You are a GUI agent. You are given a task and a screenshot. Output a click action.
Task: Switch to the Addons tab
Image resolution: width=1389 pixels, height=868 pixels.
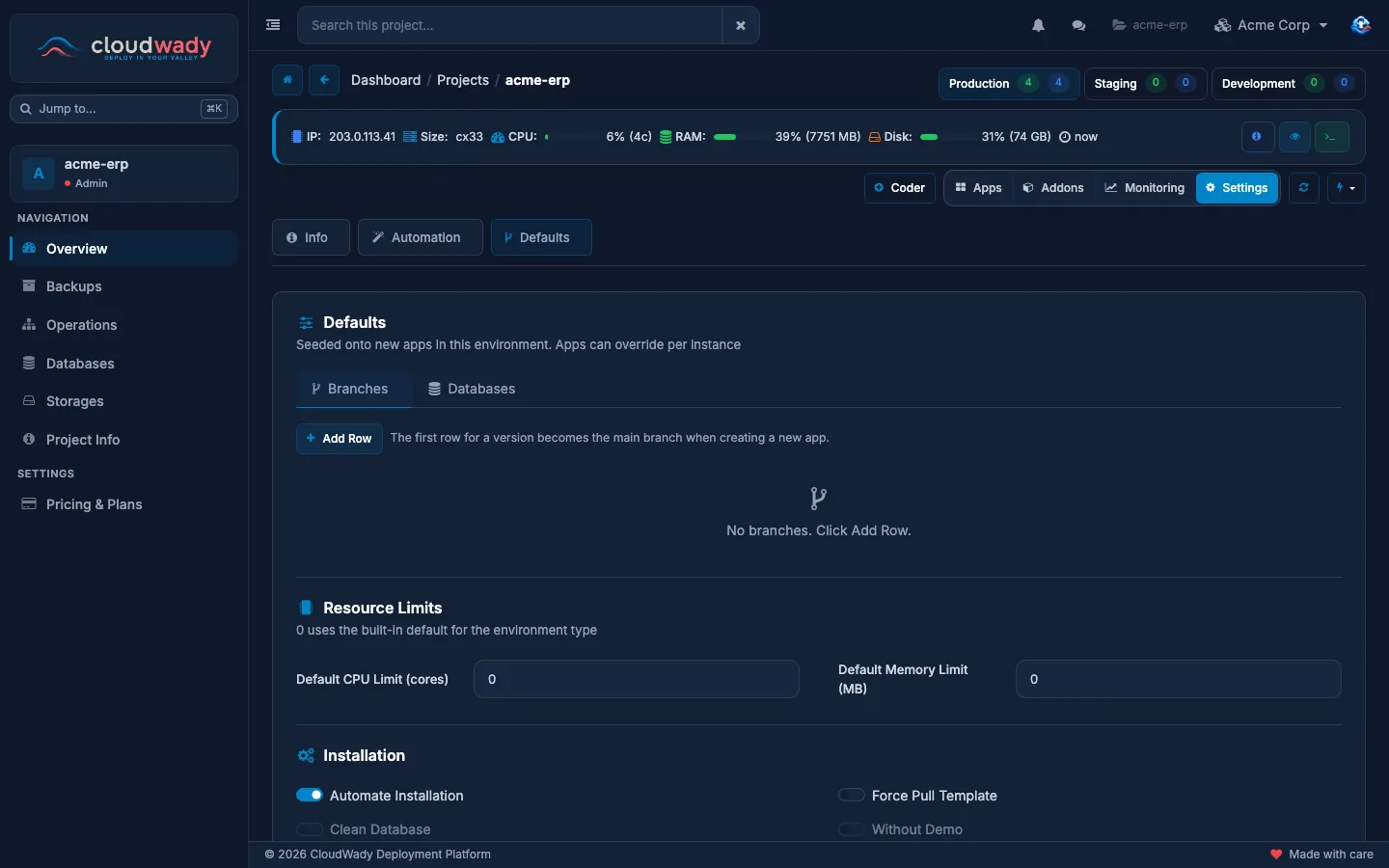tap(1052, 188)
